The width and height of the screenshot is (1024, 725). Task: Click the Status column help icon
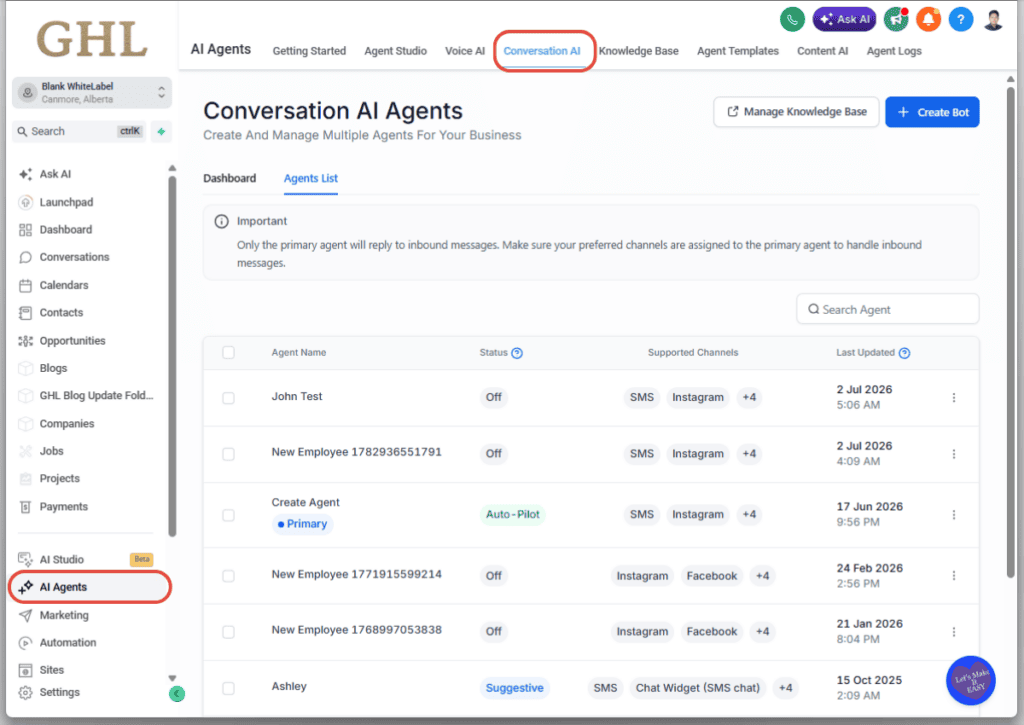point(517,353)
